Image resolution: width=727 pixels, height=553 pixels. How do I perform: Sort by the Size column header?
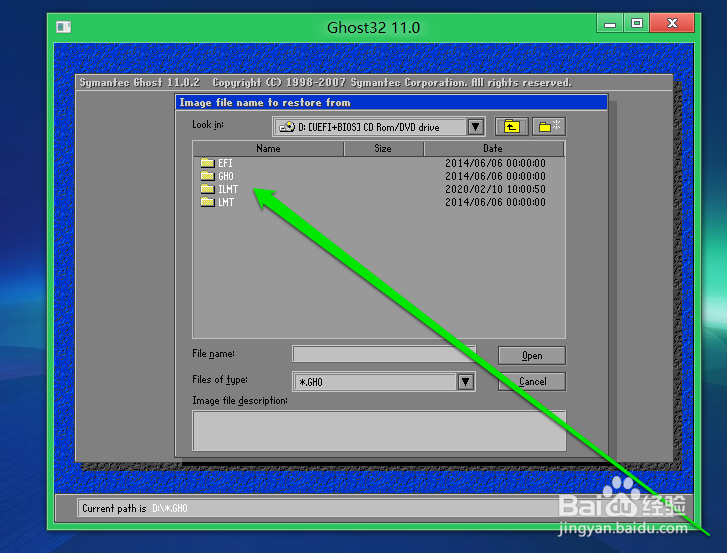point(383,149)
